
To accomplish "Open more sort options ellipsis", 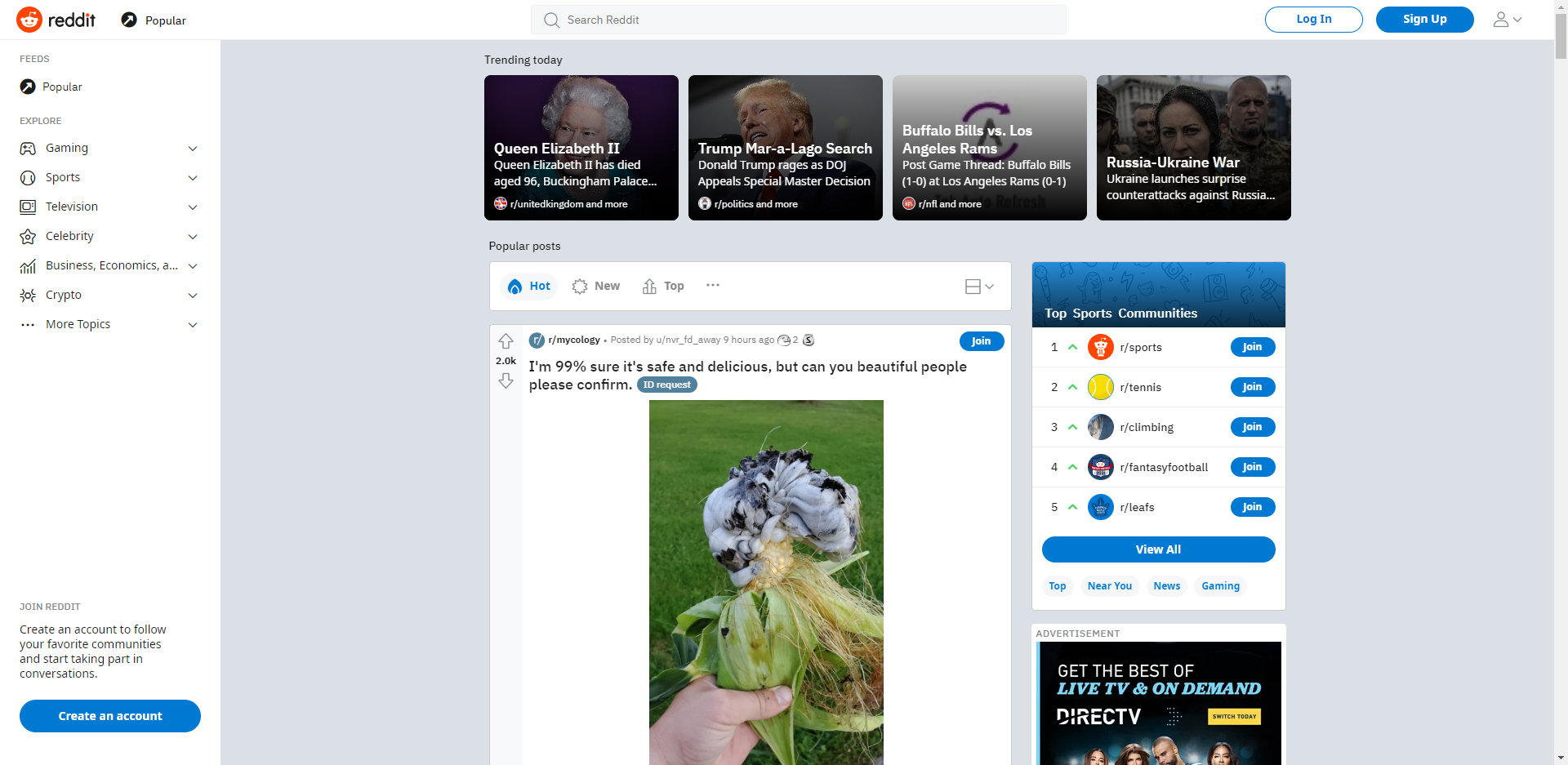I will point(713,285).
